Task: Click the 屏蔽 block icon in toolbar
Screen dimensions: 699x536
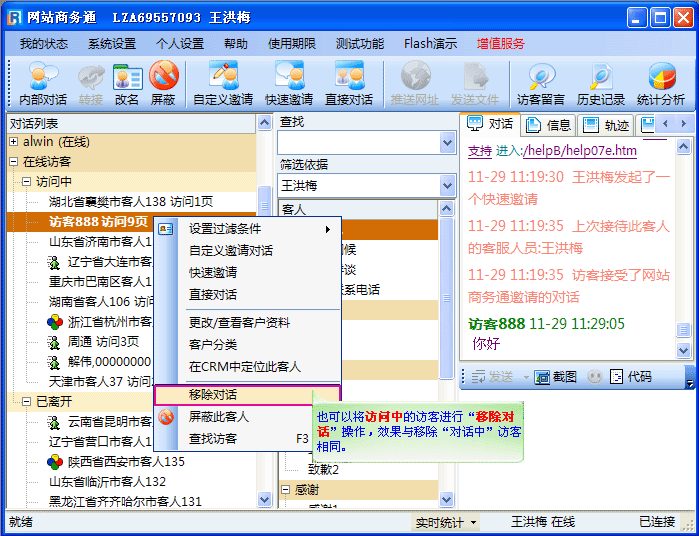Action: tap(163, 83)
